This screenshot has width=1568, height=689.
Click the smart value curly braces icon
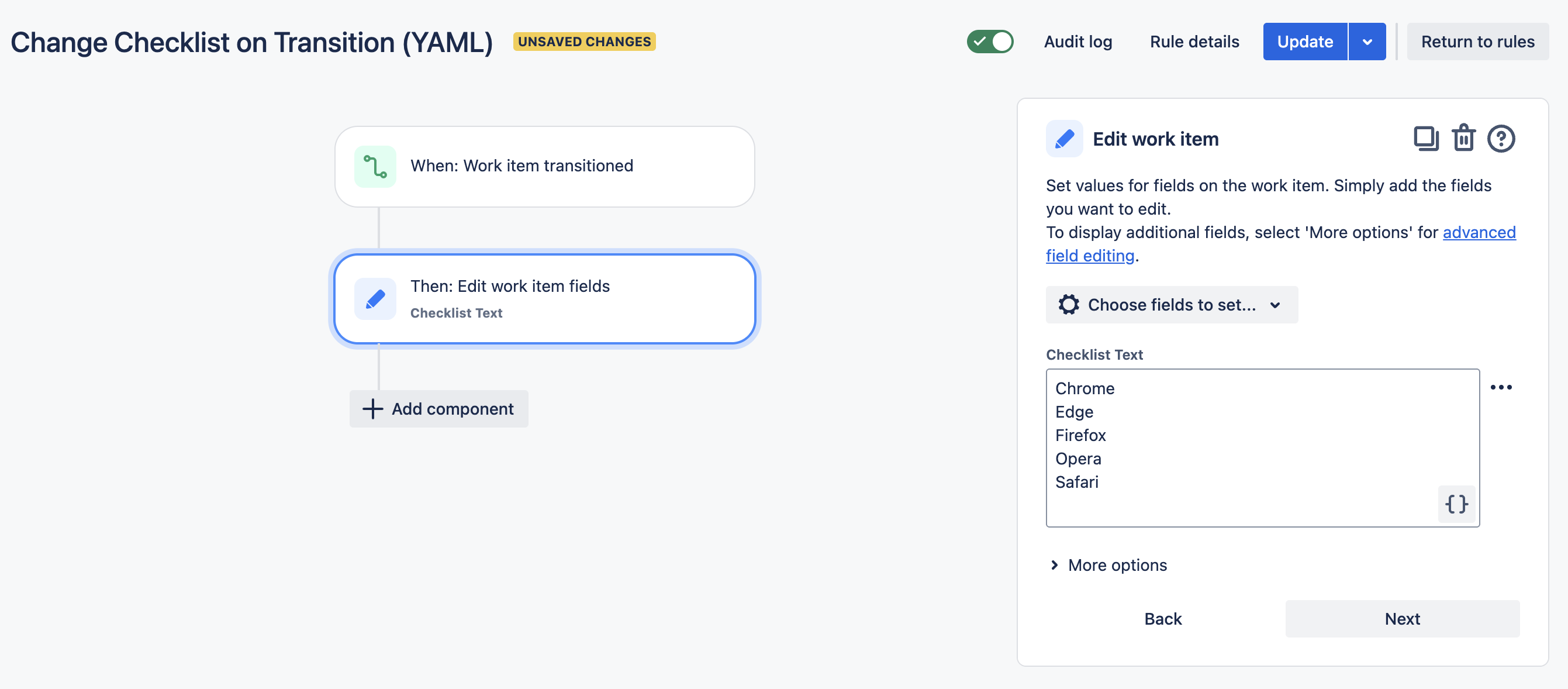click(1456, 504)
